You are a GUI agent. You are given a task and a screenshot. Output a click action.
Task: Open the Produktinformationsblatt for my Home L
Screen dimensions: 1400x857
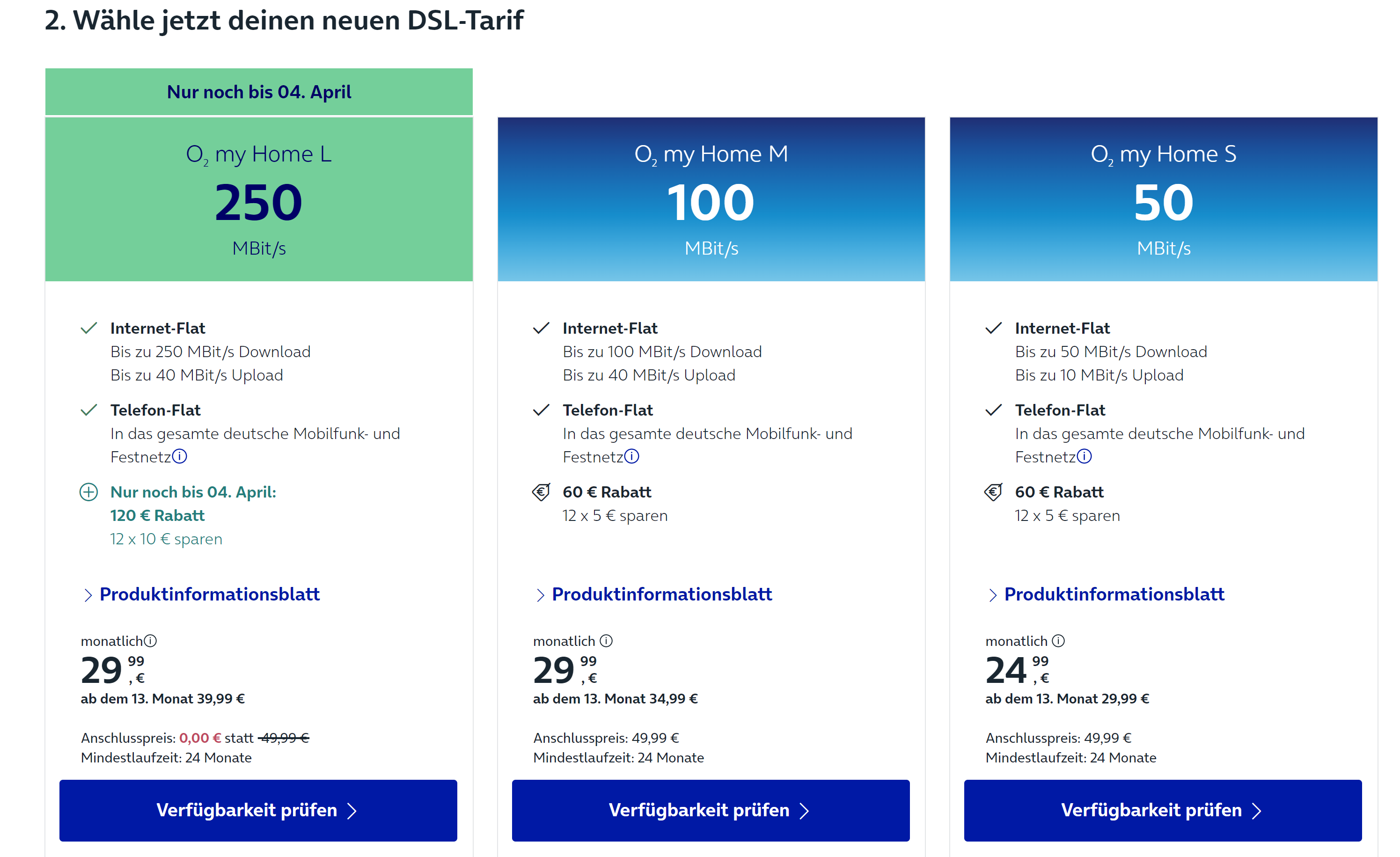coord(210,594)
